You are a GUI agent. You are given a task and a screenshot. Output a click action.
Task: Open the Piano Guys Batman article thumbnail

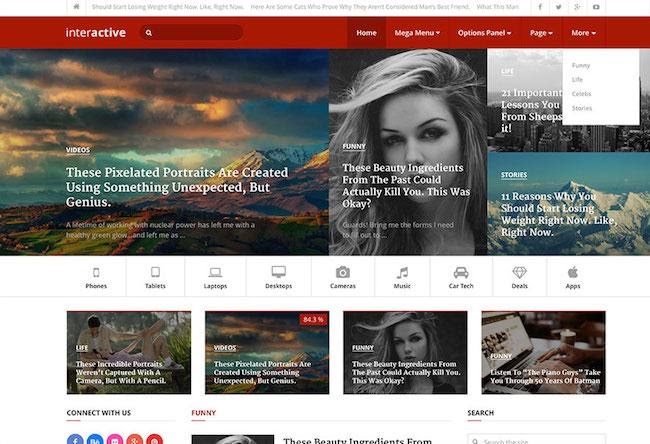(x=543, y=351)
